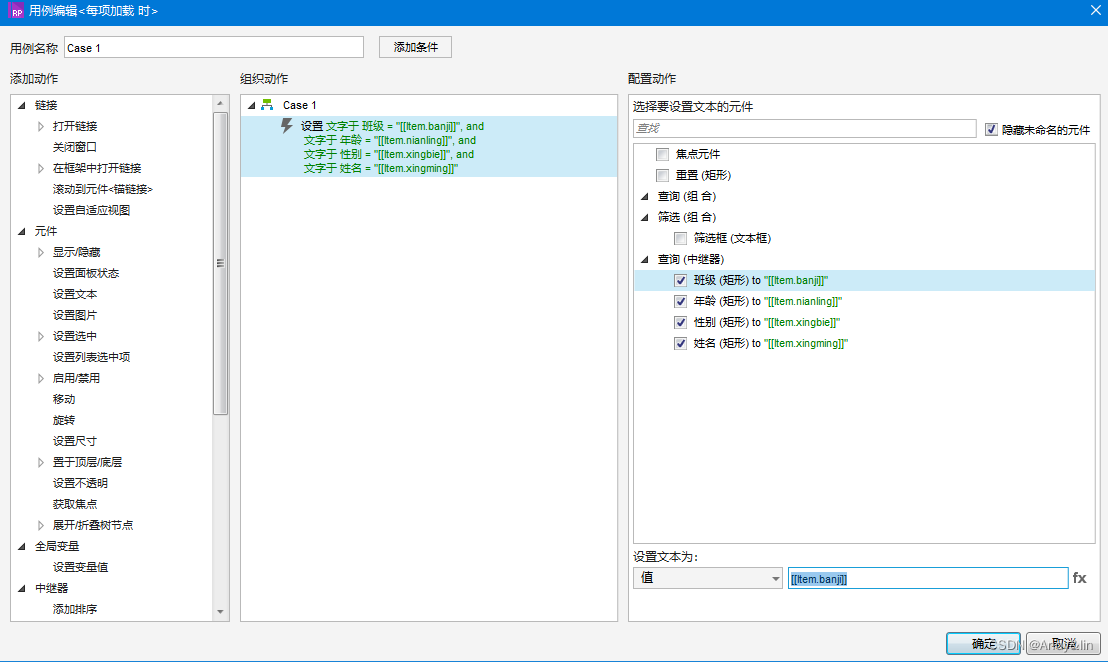This screenshot has height=662, width=1108.
Task: Click the Axure RP logo icon
Action: [x=16, y=11]
